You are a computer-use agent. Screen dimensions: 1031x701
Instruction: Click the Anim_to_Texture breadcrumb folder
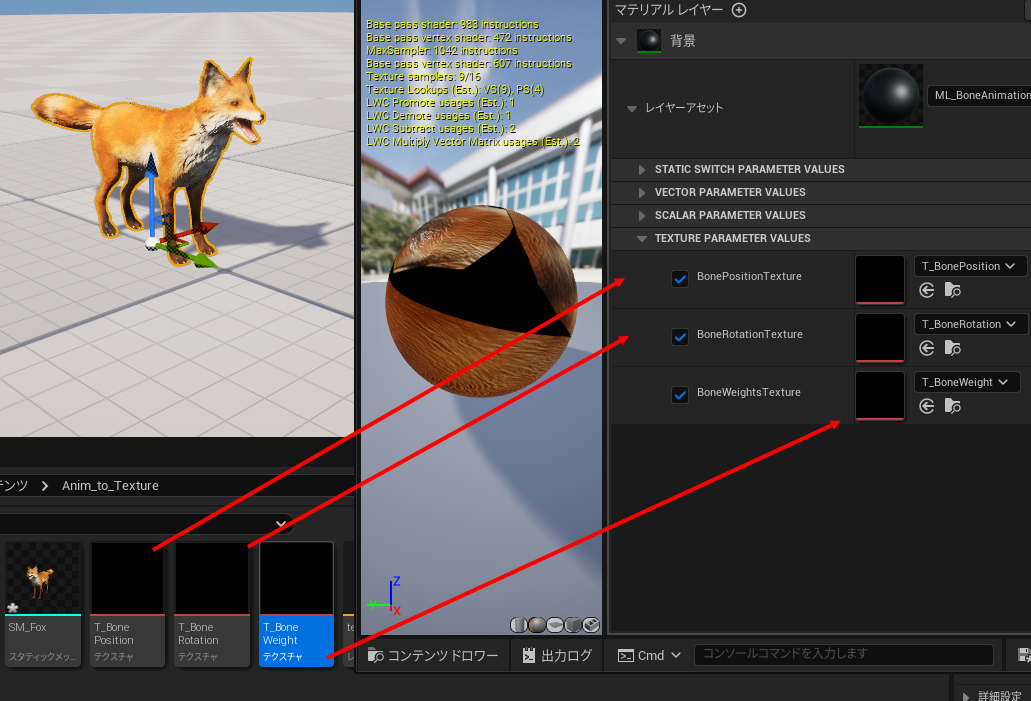[x=110, y=486]
